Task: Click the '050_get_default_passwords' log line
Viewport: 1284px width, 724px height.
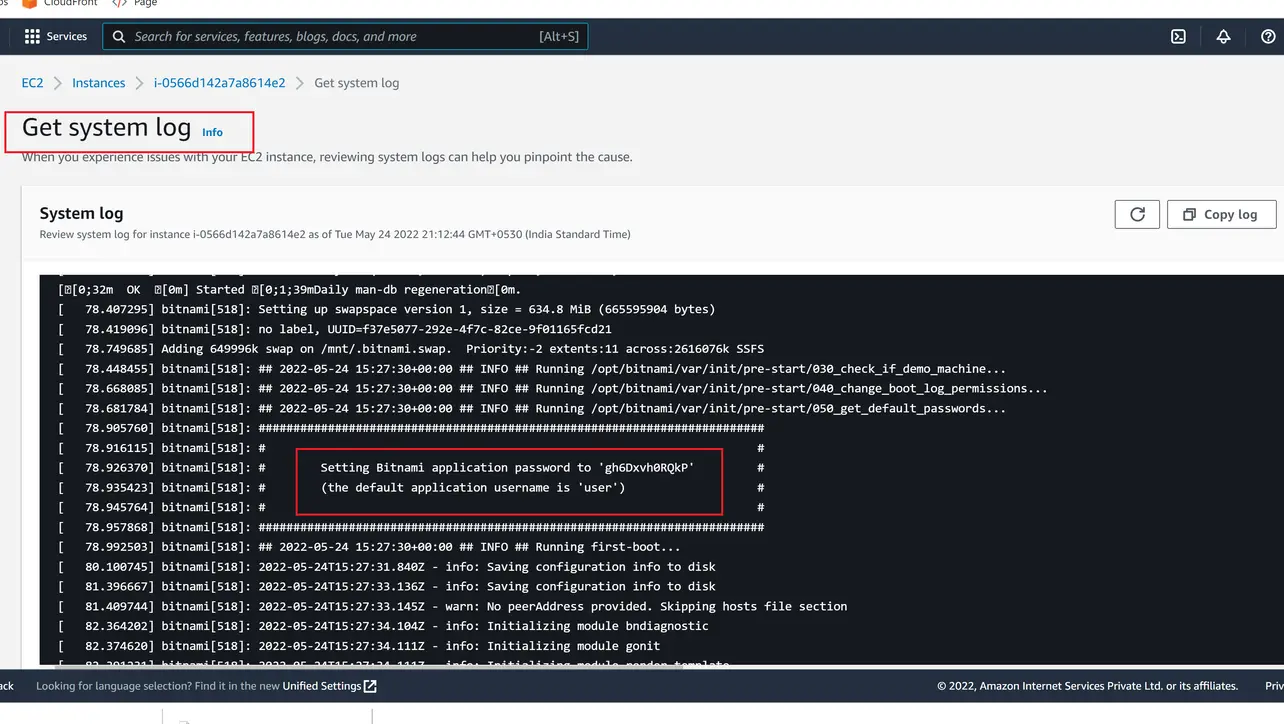Action: 532,408
